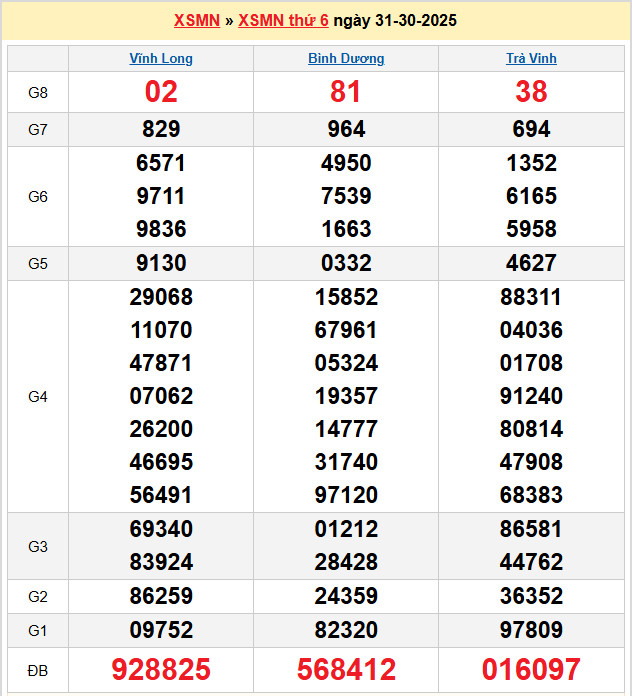Viewport: 632px width, 696px height.
Task: Open the Vĩnh Long province link
Action: coord(161,59)
